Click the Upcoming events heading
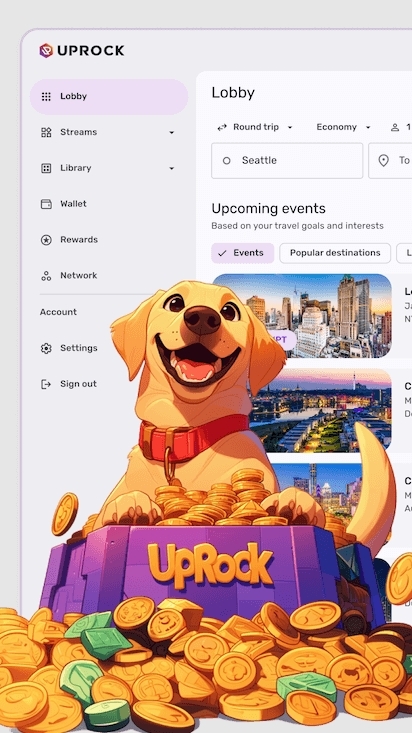This screenshot has height=733, width=412. tap(268, 208)
